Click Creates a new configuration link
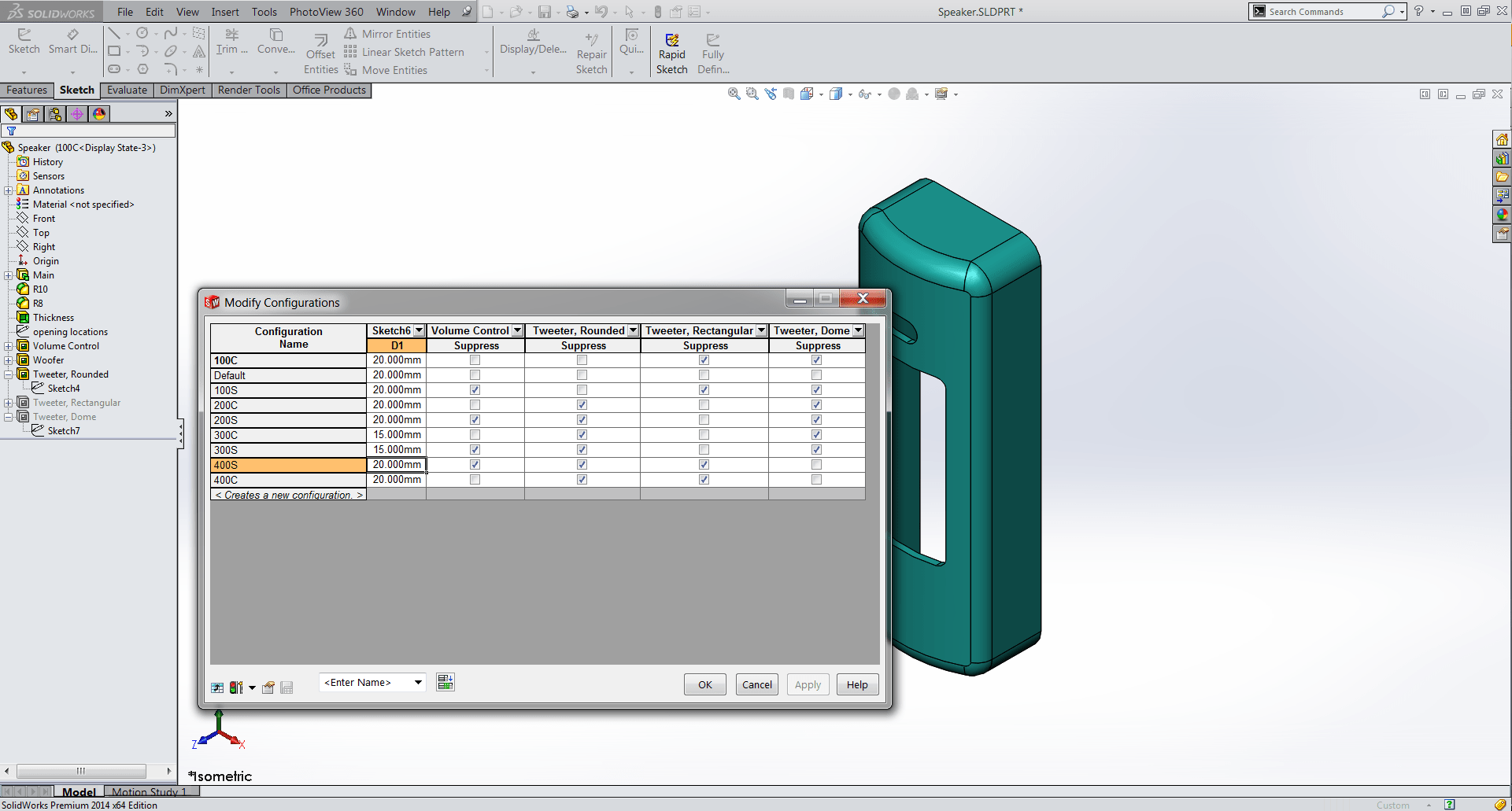 288,495
